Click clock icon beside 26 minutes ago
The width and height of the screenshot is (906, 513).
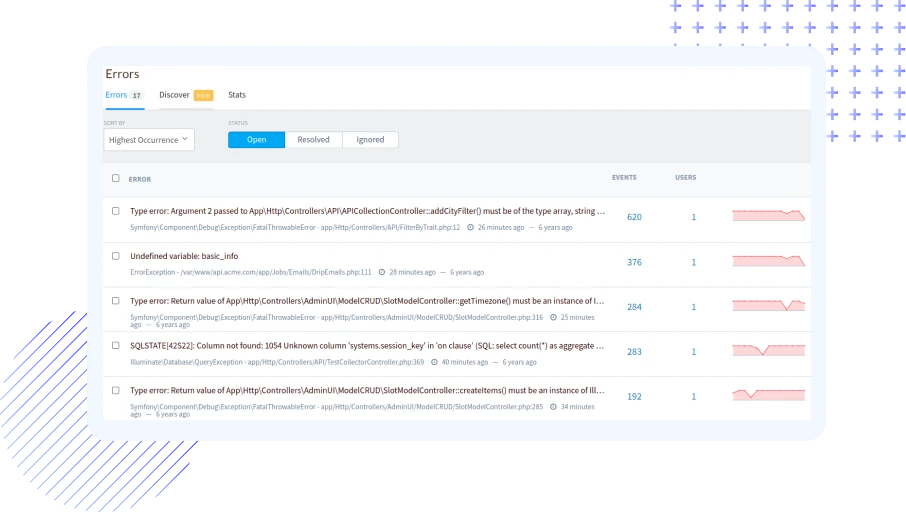(470, 228)
